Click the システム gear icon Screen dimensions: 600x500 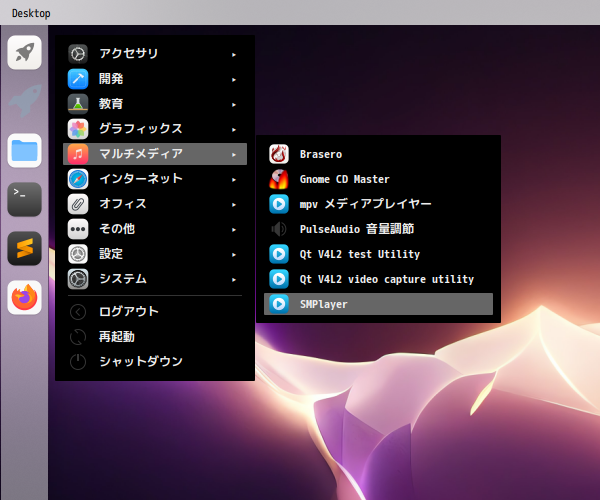pyautogui.click(x=78, y=279)
